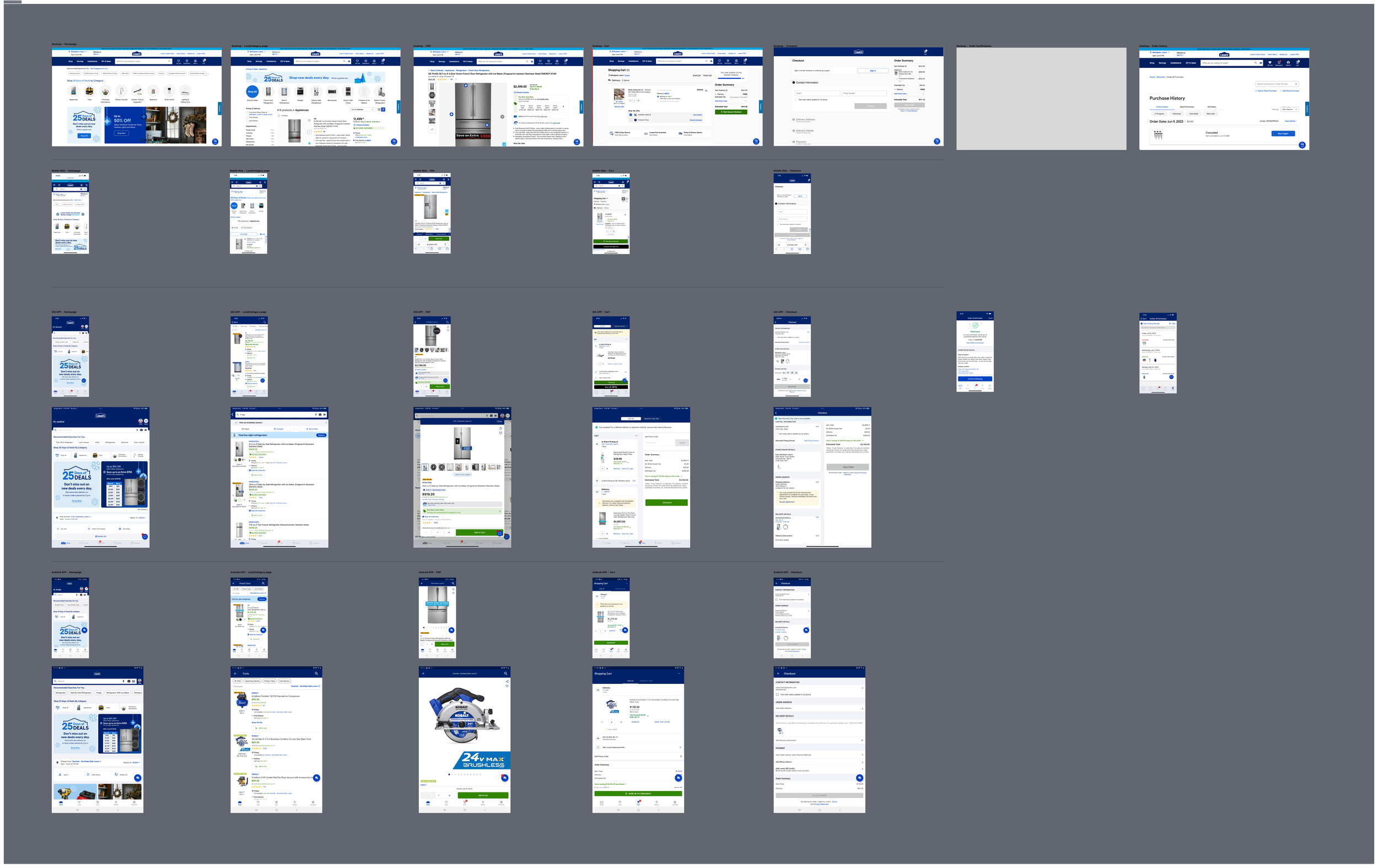Open Add Credit Card row, Android tablet Checkout
The image size is (1378, 868).
coord(820,754)
